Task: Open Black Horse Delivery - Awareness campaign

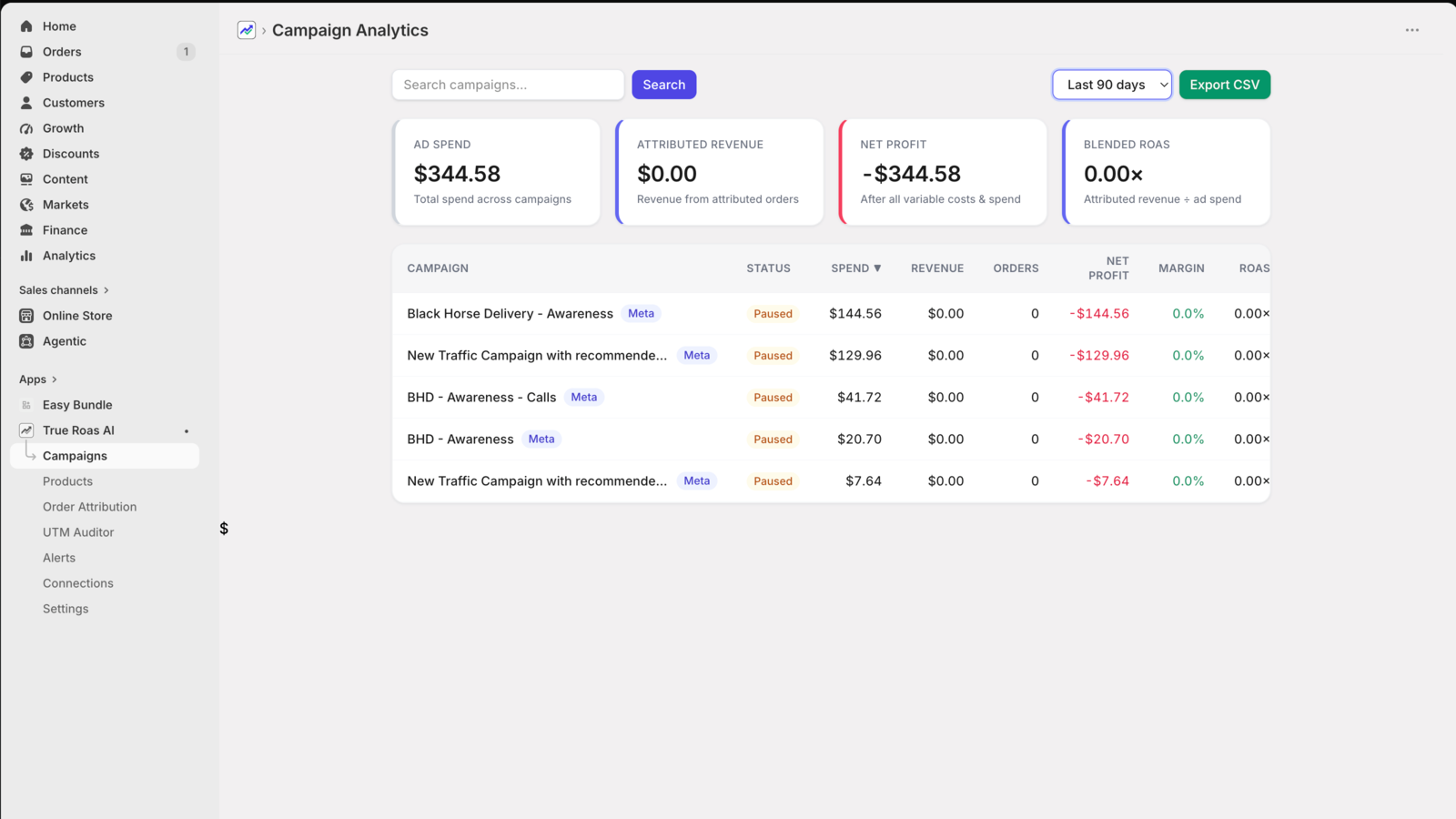Action: (510, 314)
